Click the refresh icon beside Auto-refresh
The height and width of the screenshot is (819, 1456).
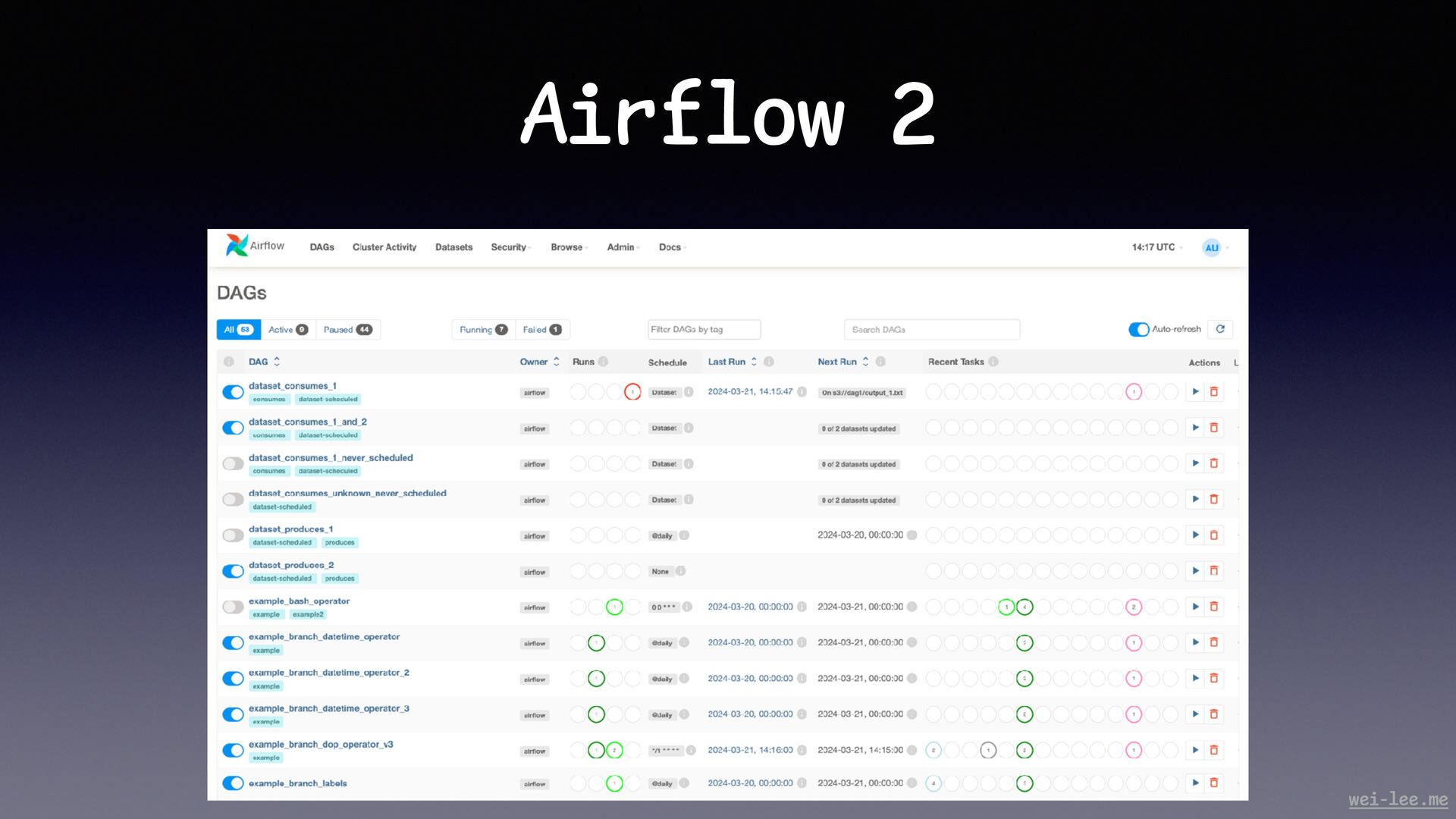tap(1220, 329)
